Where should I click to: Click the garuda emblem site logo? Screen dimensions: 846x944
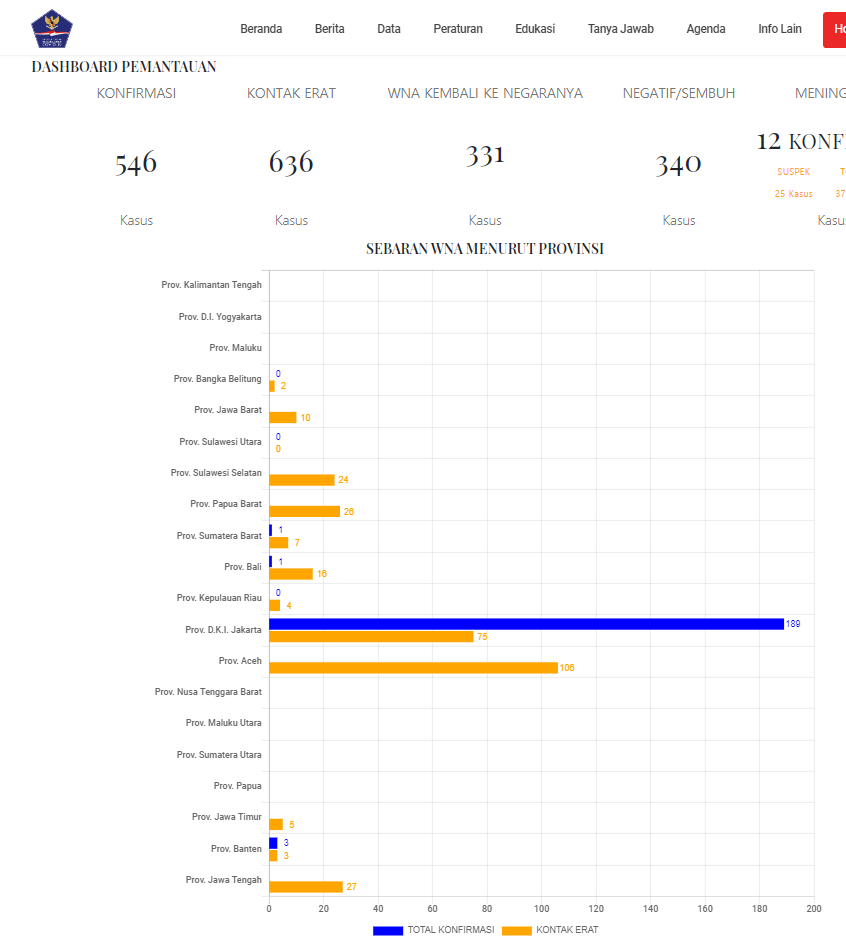(52, 29)
